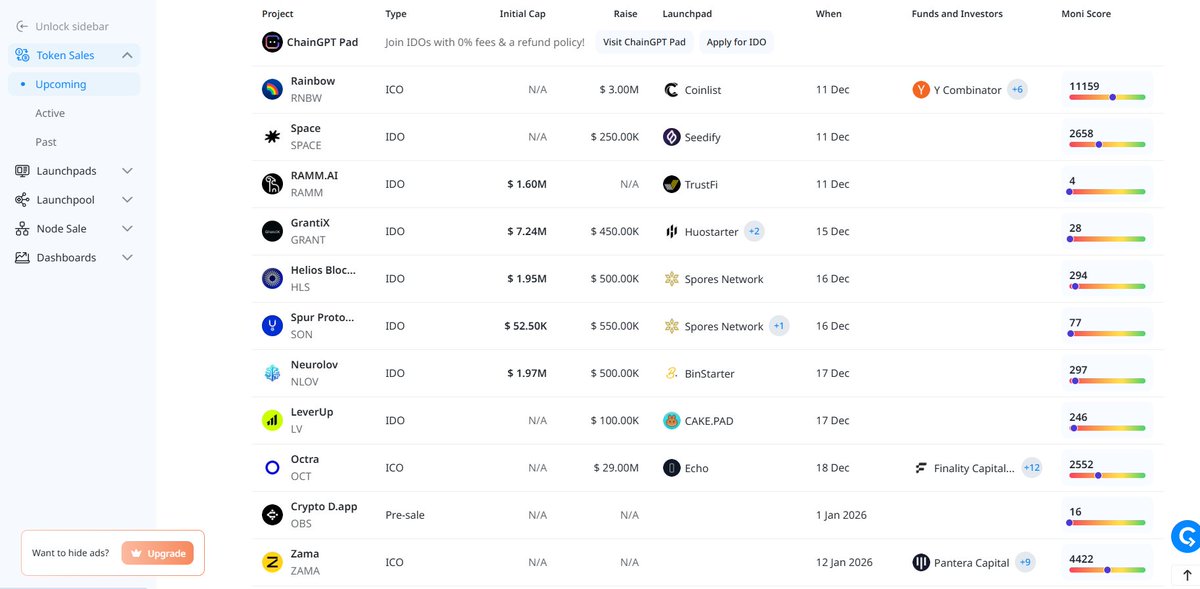Sort table by the Moni Score column
Screen dimensions: 1200x589
click(x=1086, y=14)
